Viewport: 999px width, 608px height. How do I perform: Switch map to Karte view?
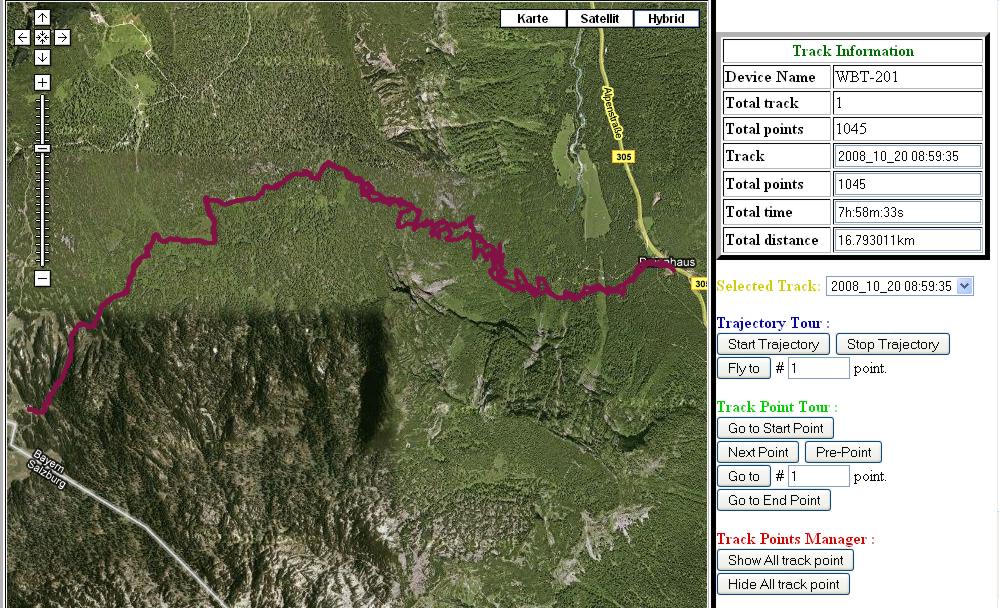532,19
